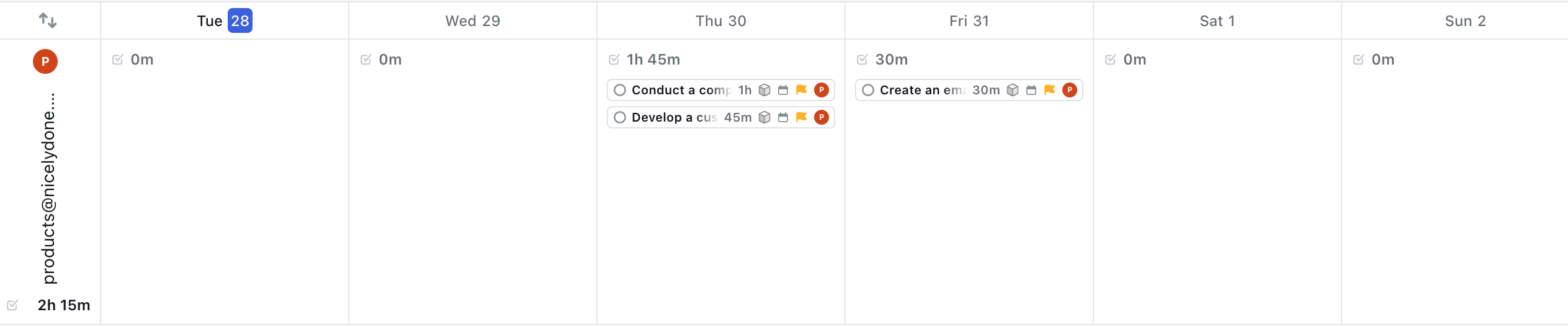Select the Tue 28 column header
Image resolution: width=1568 pixels, height=327 pixels.
point(224,21)
